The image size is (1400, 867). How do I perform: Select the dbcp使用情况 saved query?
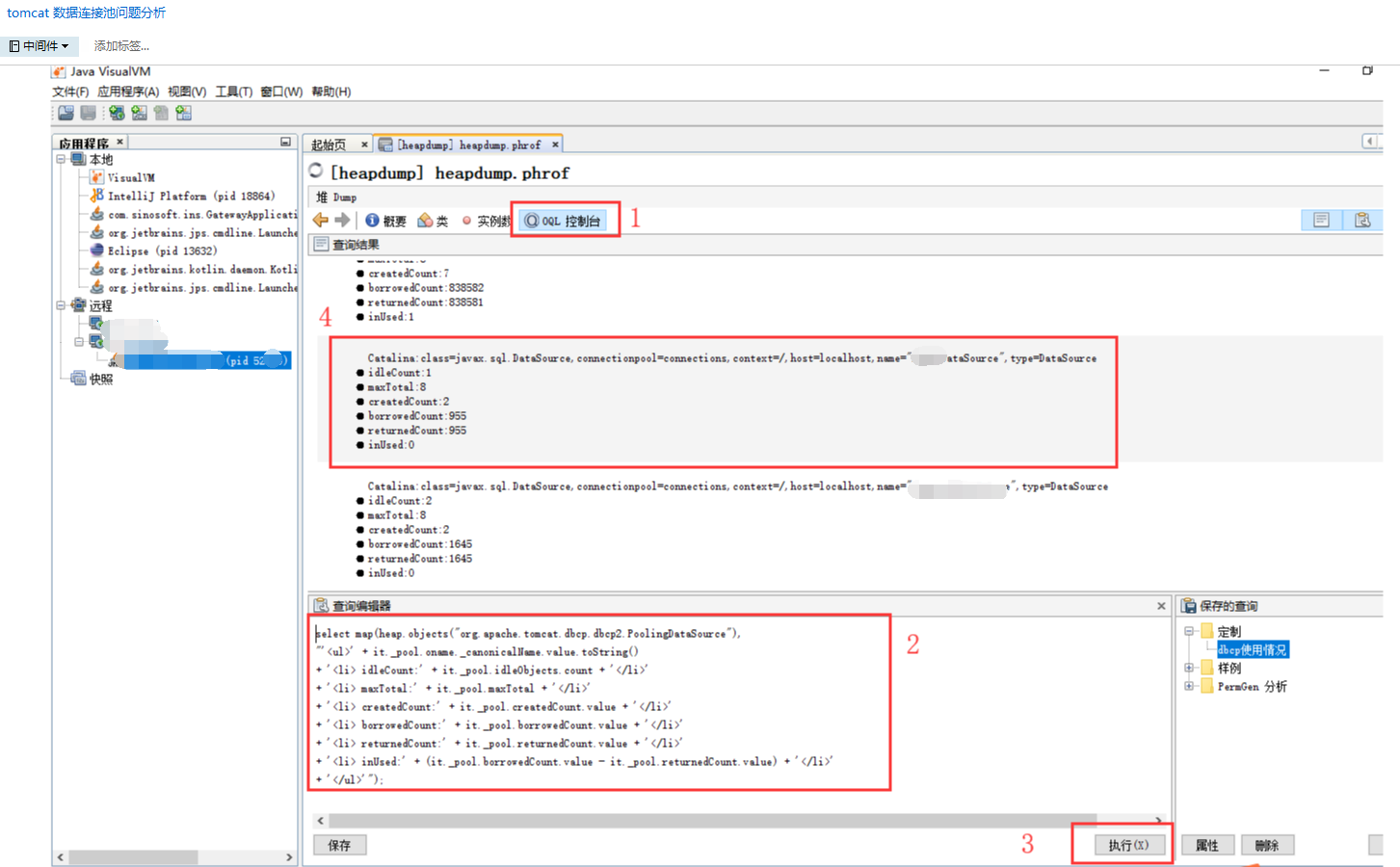1253,650
